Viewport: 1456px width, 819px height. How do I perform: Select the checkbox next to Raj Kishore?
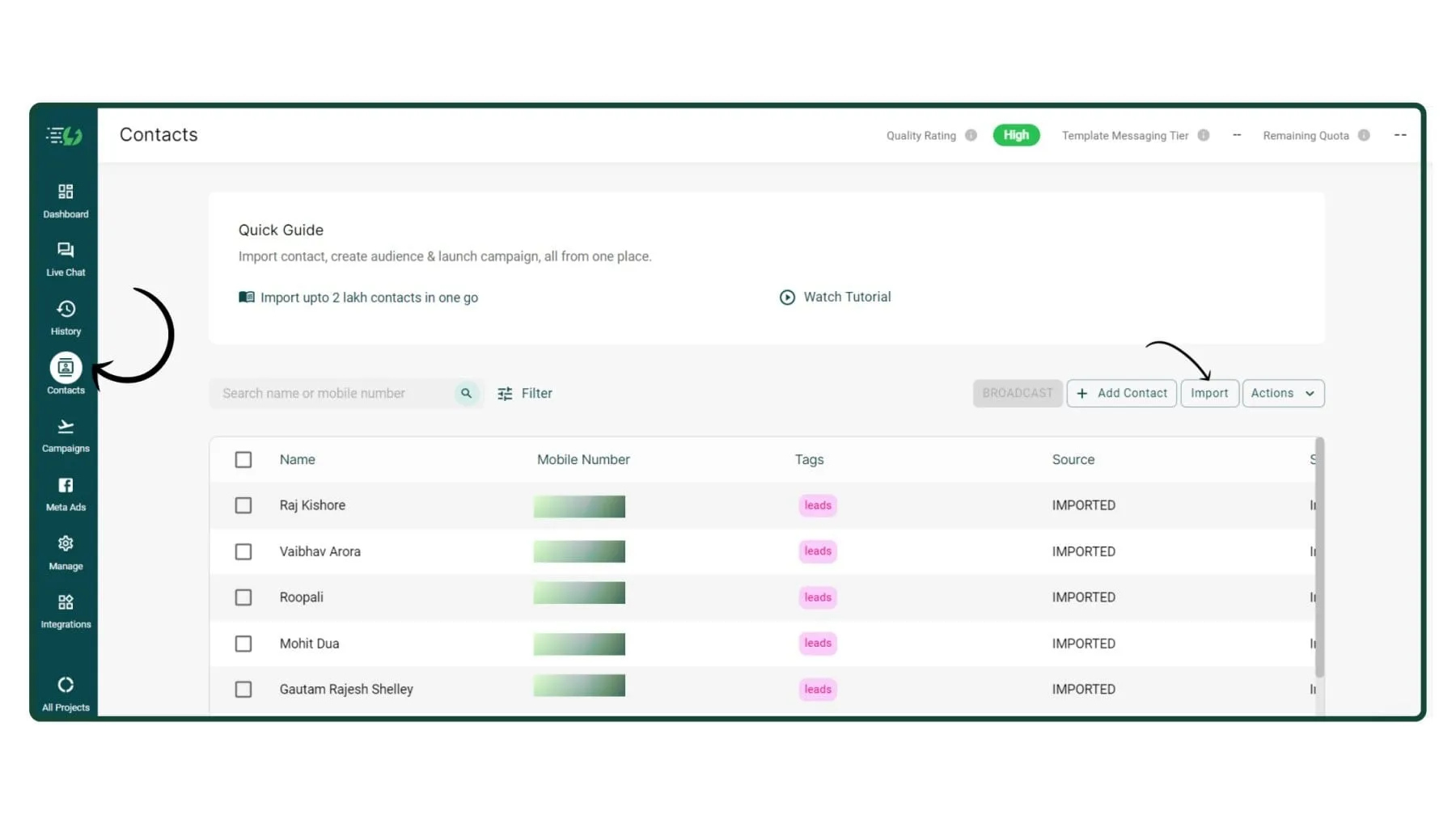coord(243,505)
